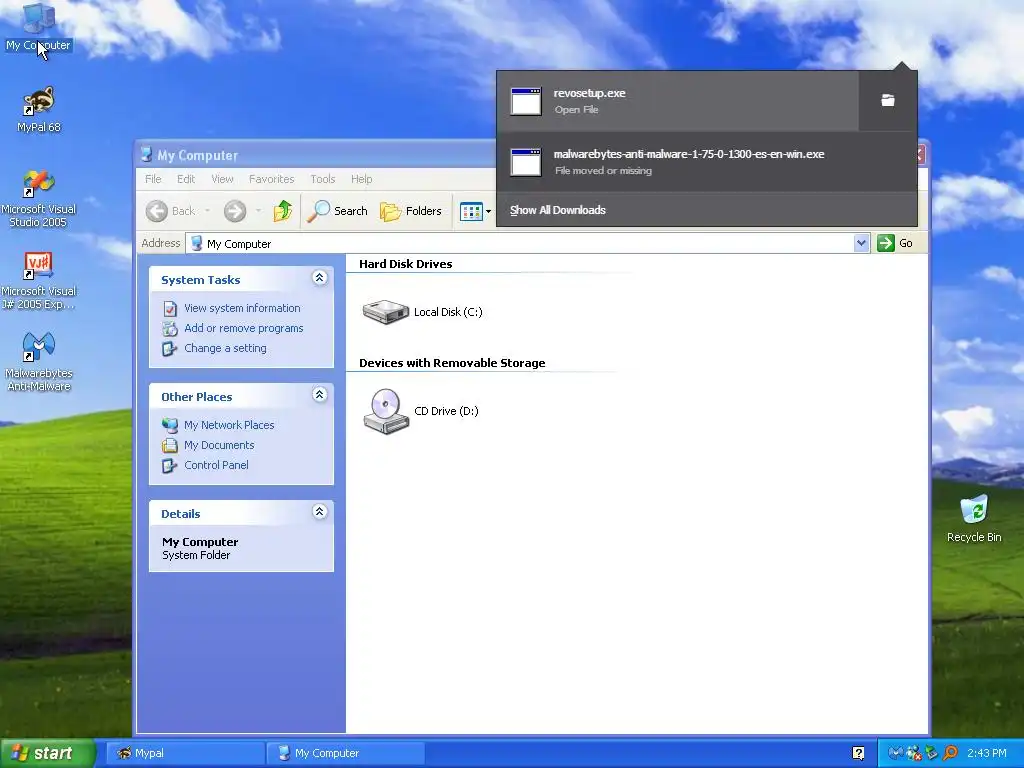The width and height of the screenshot is (1024, 768).
Task: Click the Go button
Action: (895, 243)
